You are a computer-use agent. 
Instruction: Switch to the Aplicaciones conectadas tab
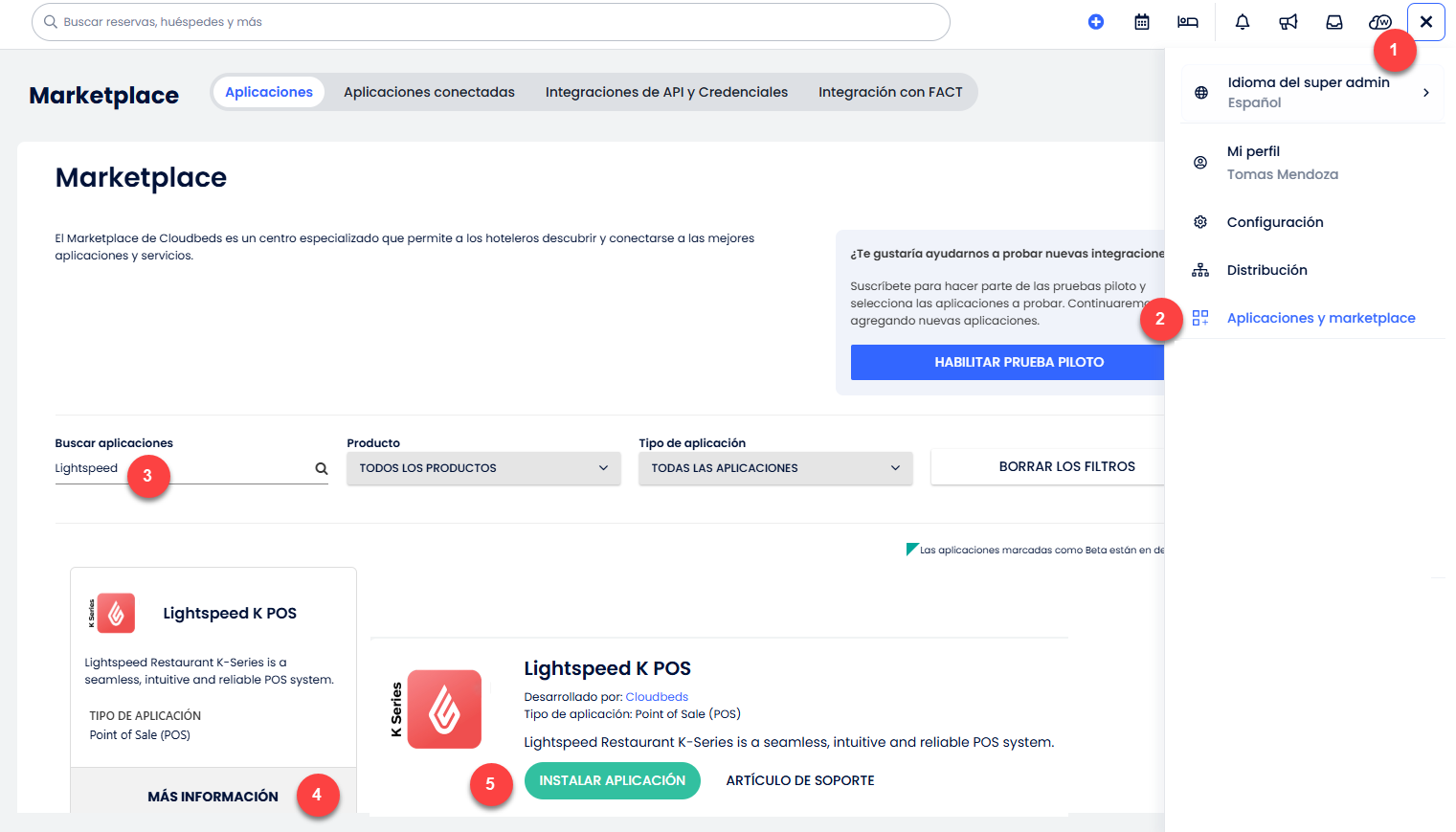click(429, 92)
